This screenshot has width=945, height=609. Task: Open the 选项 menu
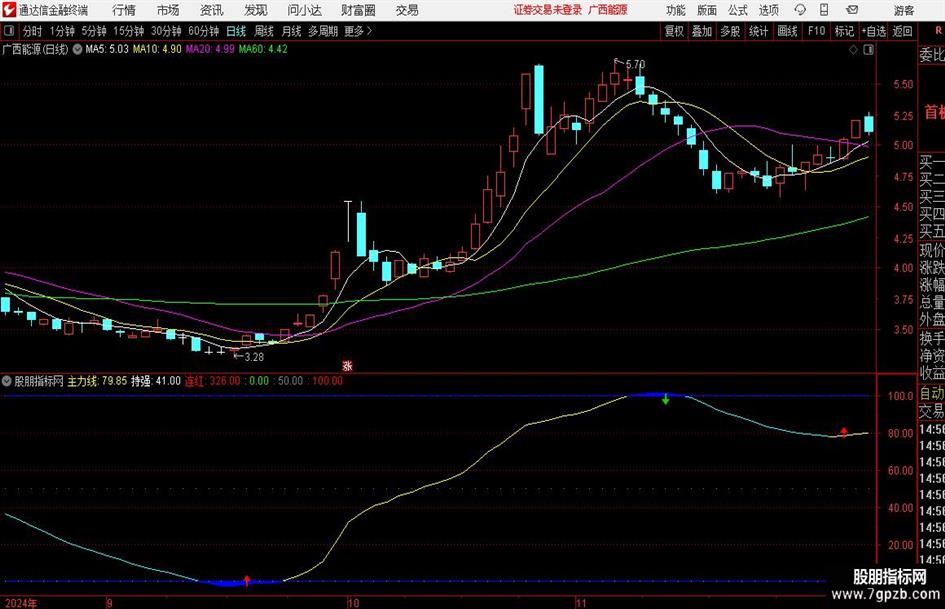(x=768, y=10)
